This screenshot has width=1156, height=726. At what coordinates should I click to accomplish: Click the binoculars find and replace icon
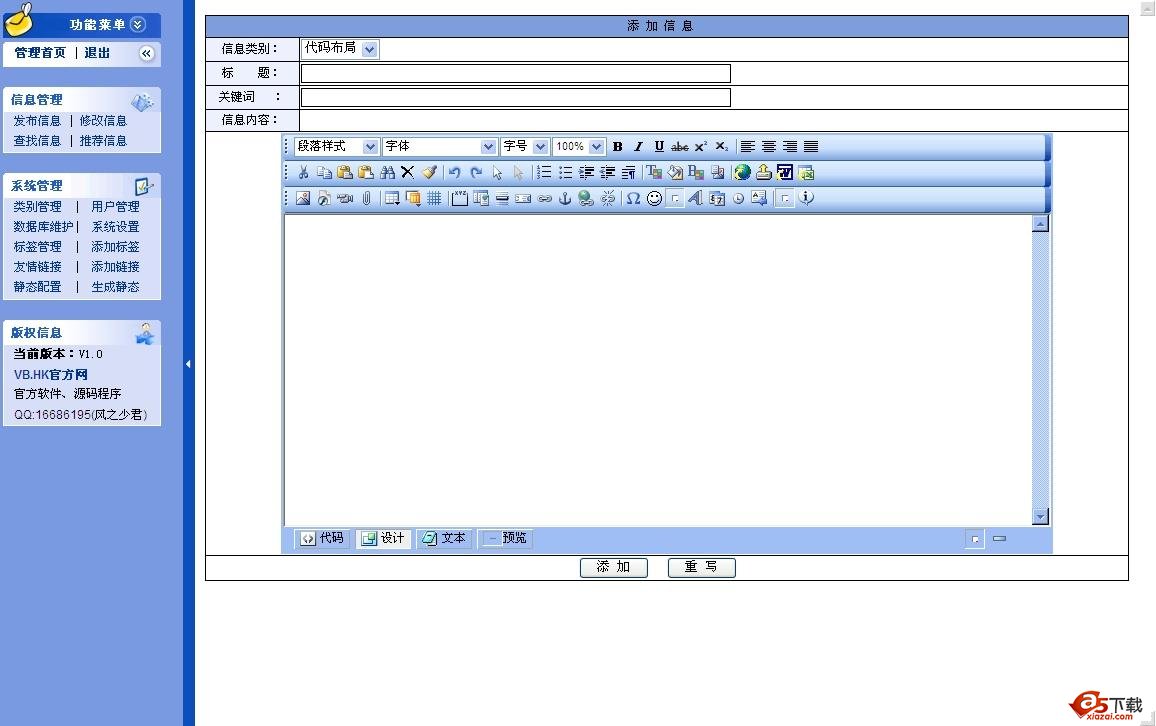tap(387, 172)
